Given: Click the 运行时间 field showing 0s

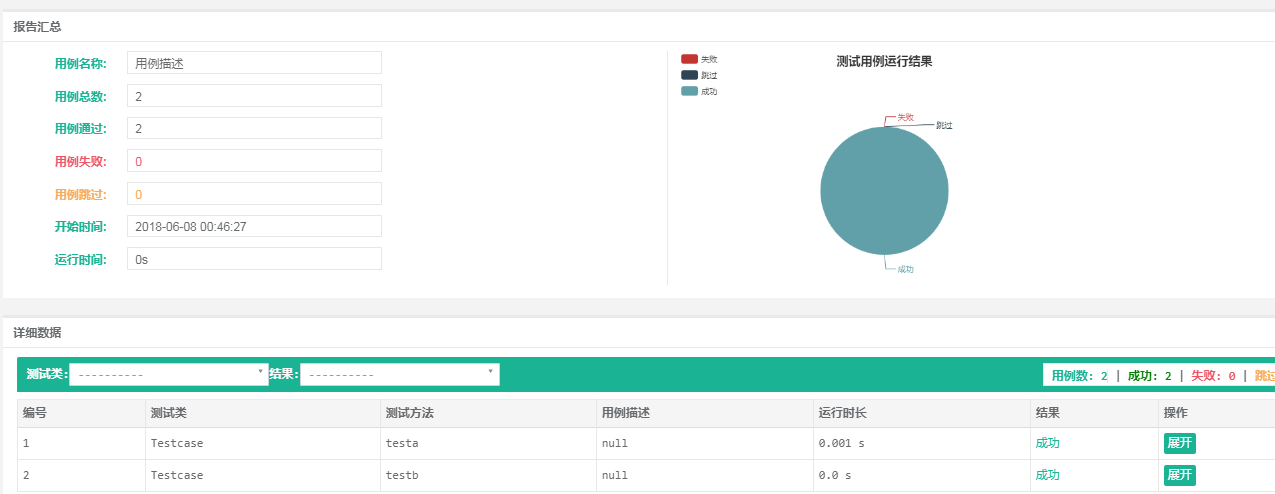Looking at the screenshot, I should point(254,259).
